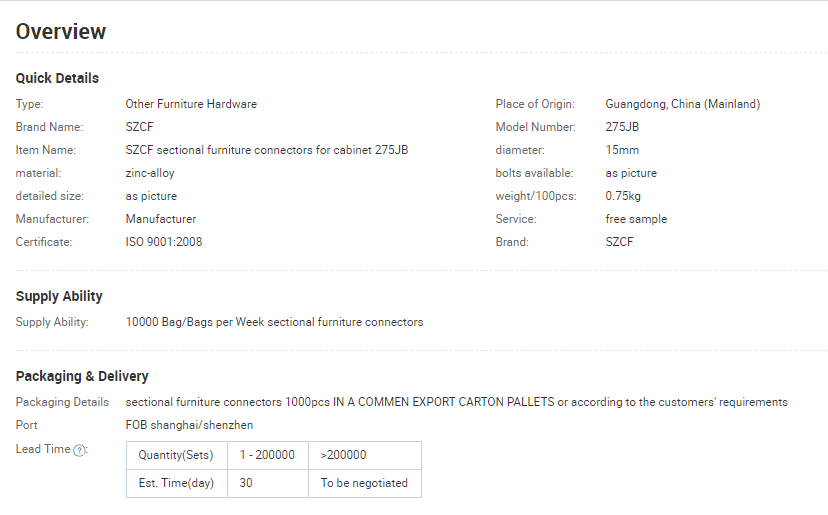Screen dimensions: 828x515
Task: Click the 'Place of Origin:' label
Action: point(535,104)
